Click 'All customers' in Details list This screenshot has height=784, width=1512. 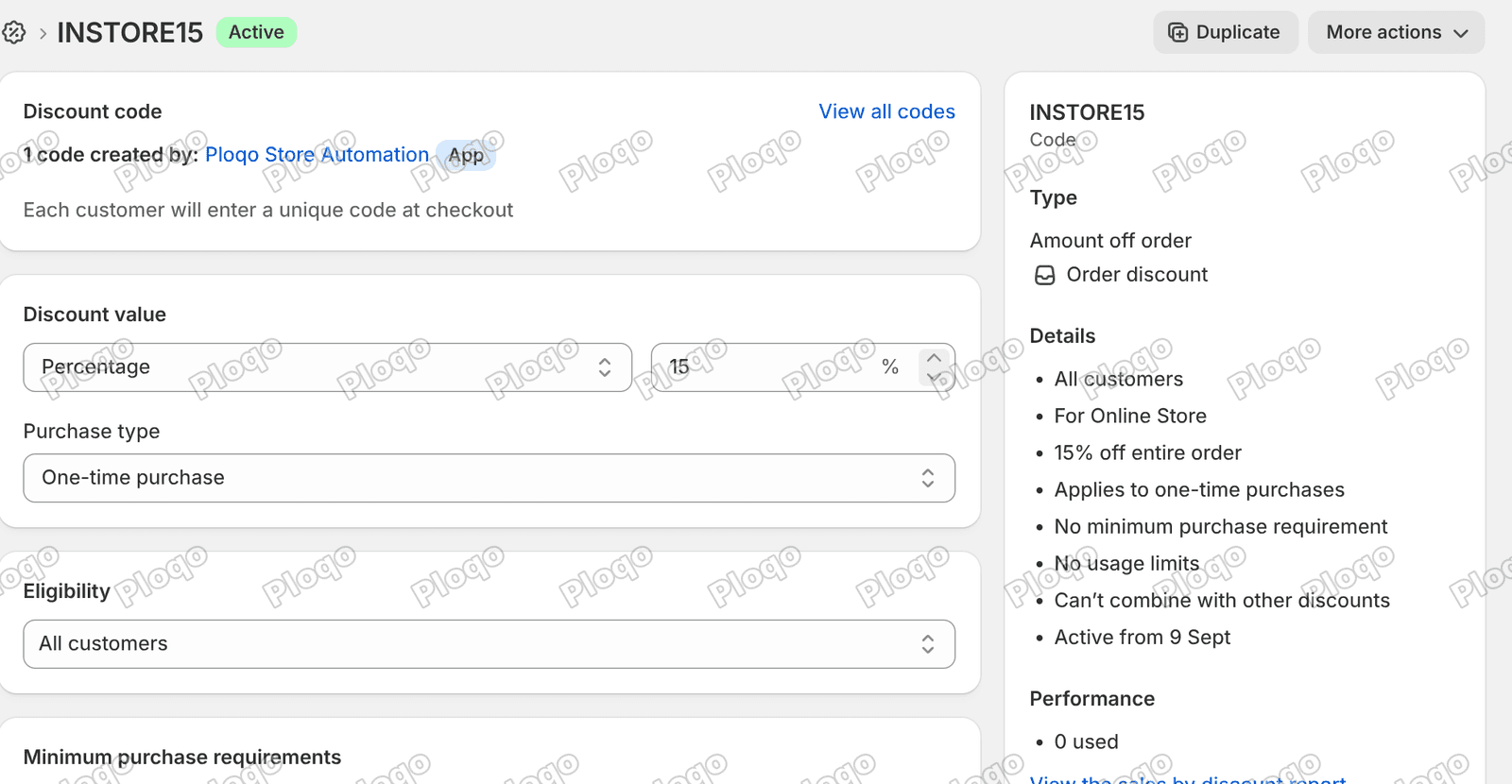coord(1119,379)
